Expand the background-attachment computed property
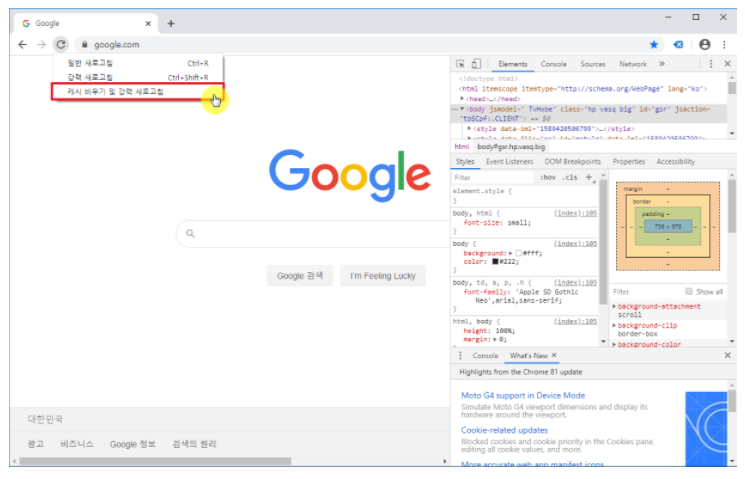Screen dimensions: 745x479 coord(614,307)
